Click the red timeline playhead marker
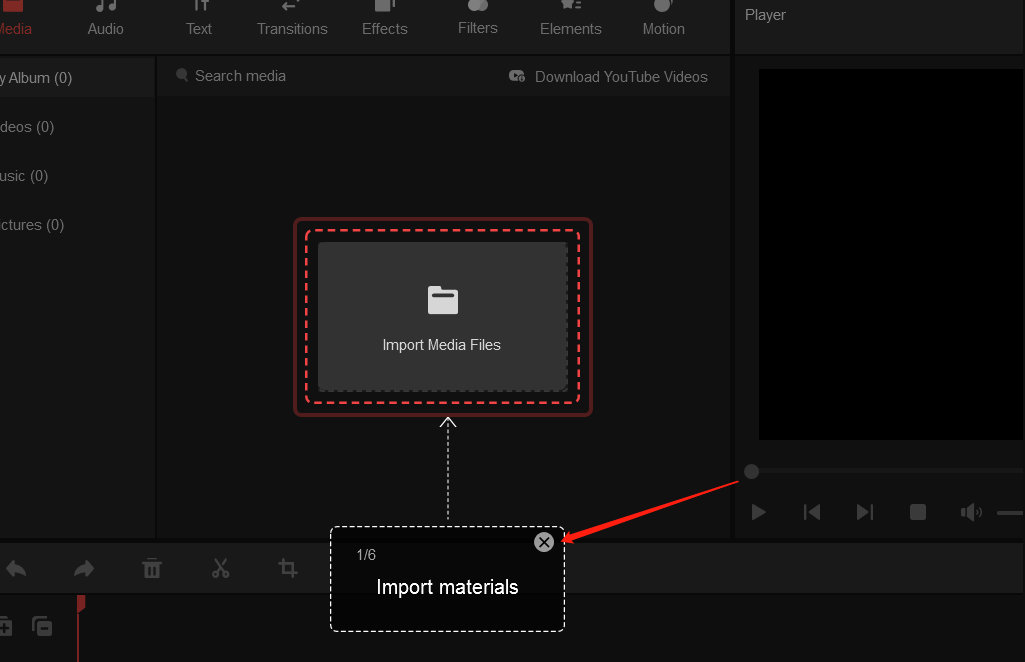The height and width of the screenshot is (662, 1025). tap(80, 603)
